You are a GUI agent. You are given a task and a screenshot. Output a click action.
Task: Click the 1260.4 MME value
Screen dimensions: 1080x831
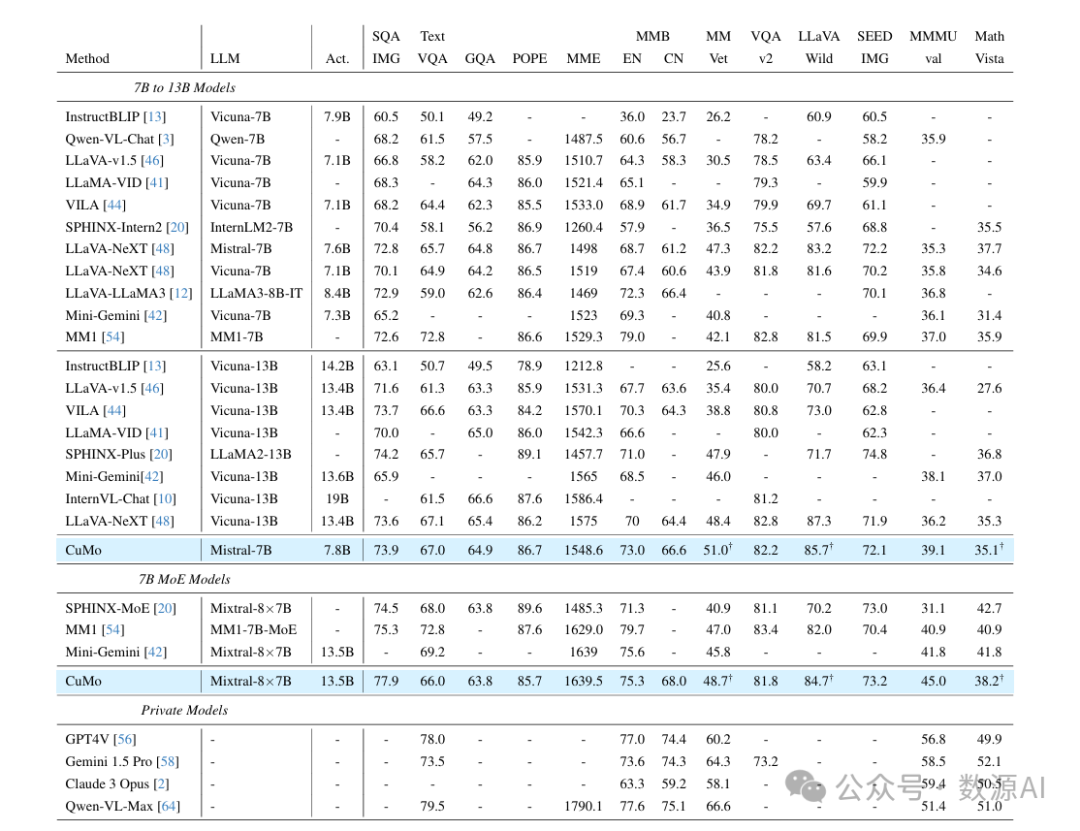tap(583, 227)
